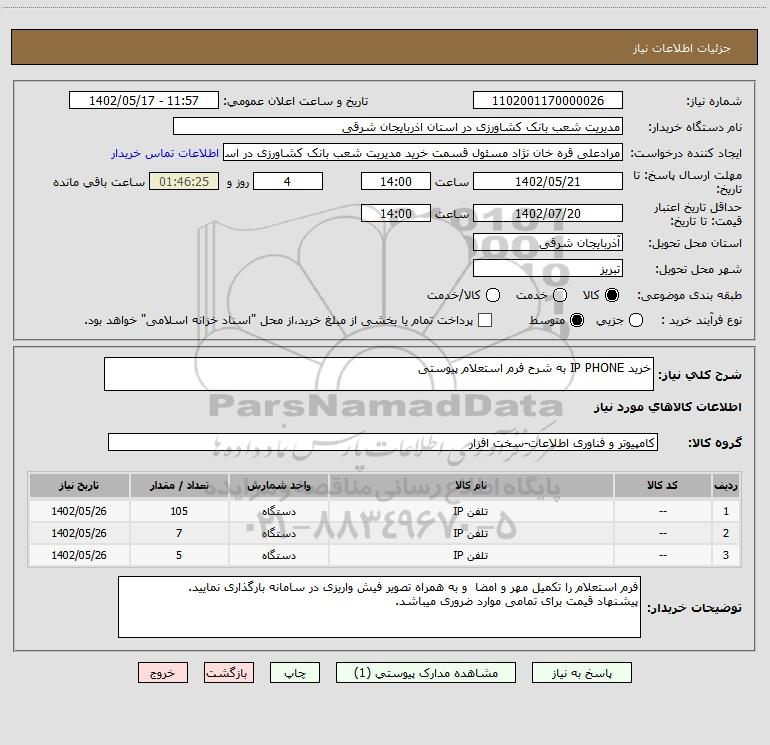Select the 'متوسط' purchase type radio
This screenshot has height=745, width=770.
point(577,320)
